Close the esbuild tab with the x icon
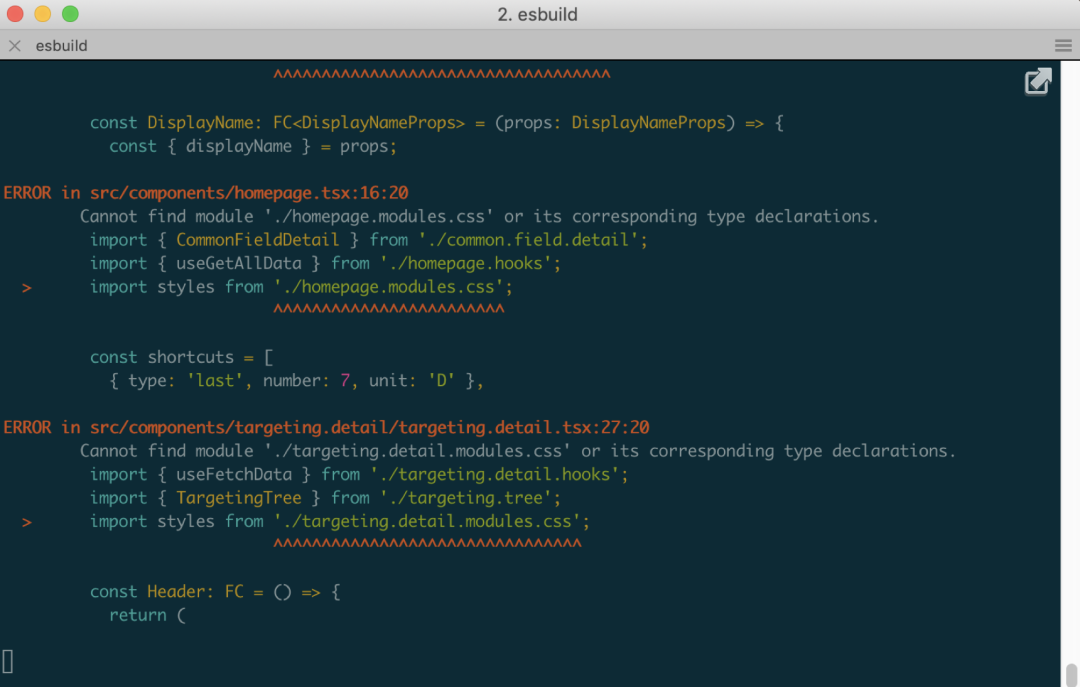This screenshot has width=1080, height=687. [14, 46]
